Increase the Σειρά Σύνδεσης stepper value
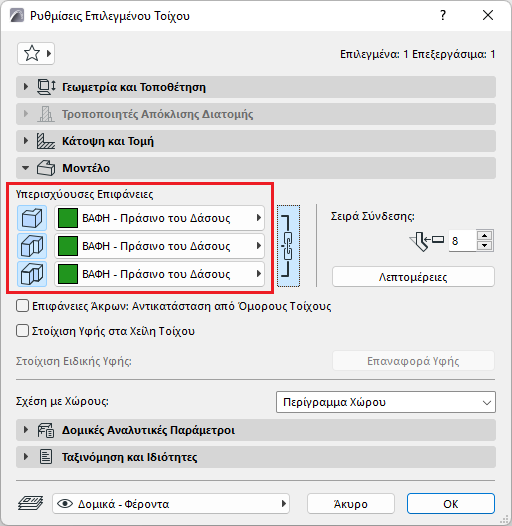Screen dimensions: 512x526 click(x=484, y=235)
